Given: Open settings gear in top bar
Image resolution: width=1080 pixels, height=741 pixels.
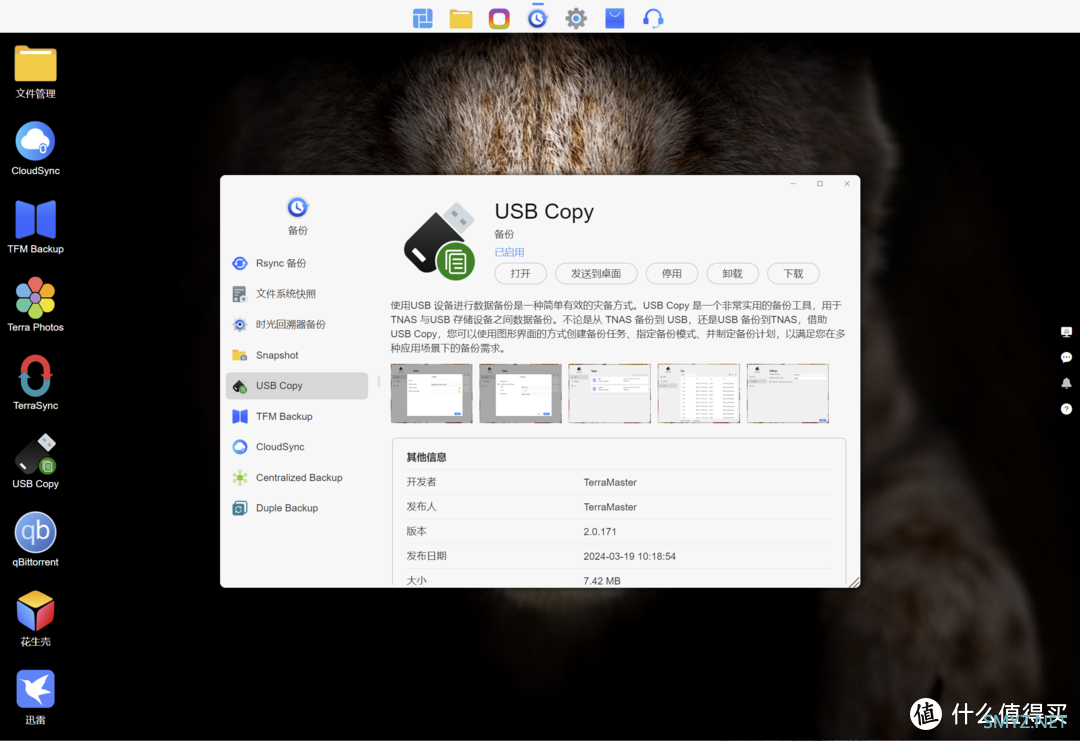Looking at the screenshot, I should 576,18.
